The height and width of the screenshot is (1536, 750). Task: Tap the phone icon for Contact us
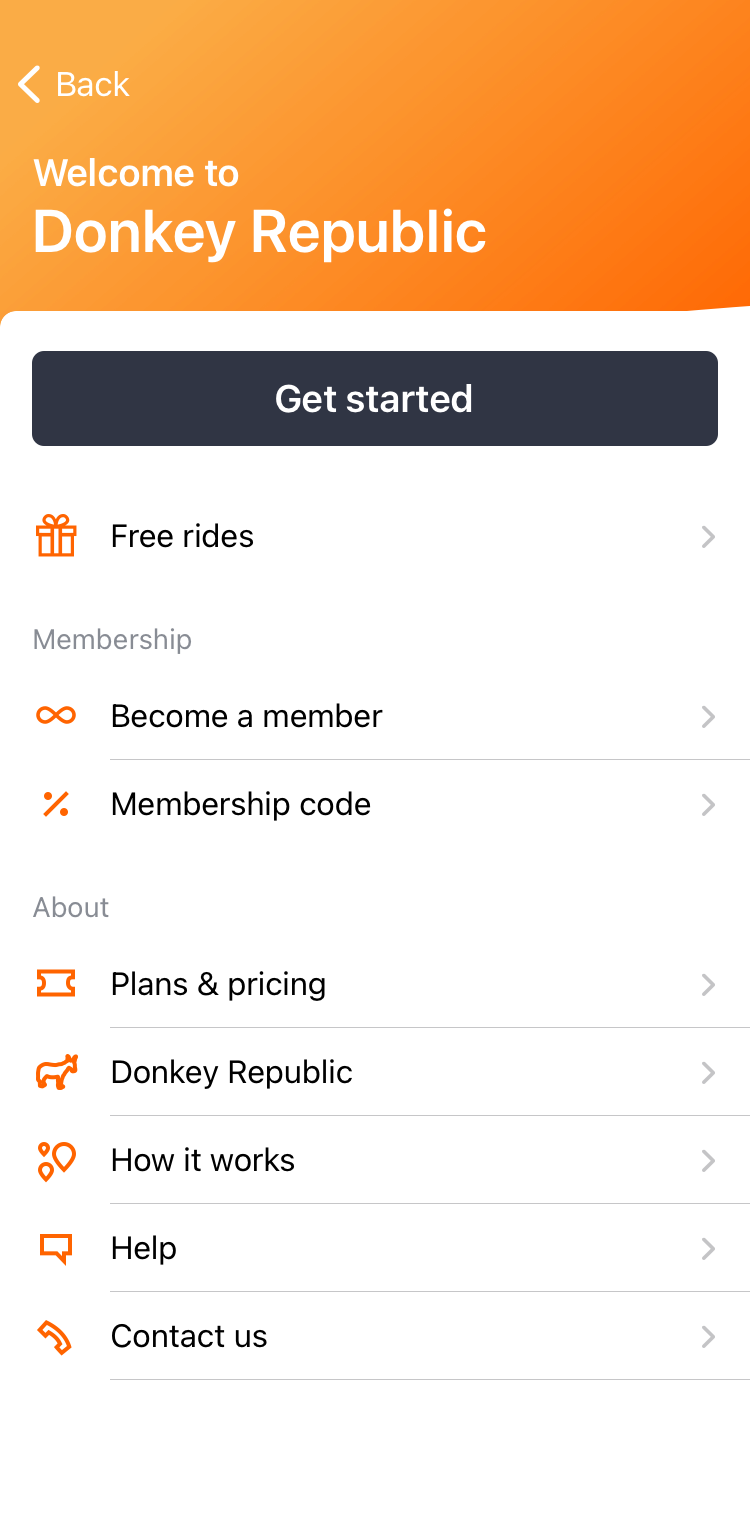56,1337
